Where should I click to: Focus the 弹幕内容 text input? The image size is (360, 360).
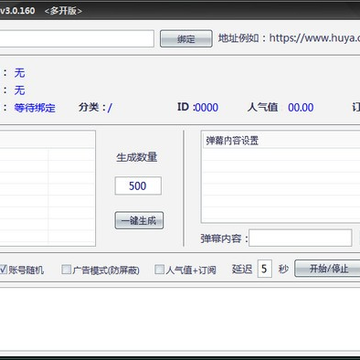coord(300,238)
